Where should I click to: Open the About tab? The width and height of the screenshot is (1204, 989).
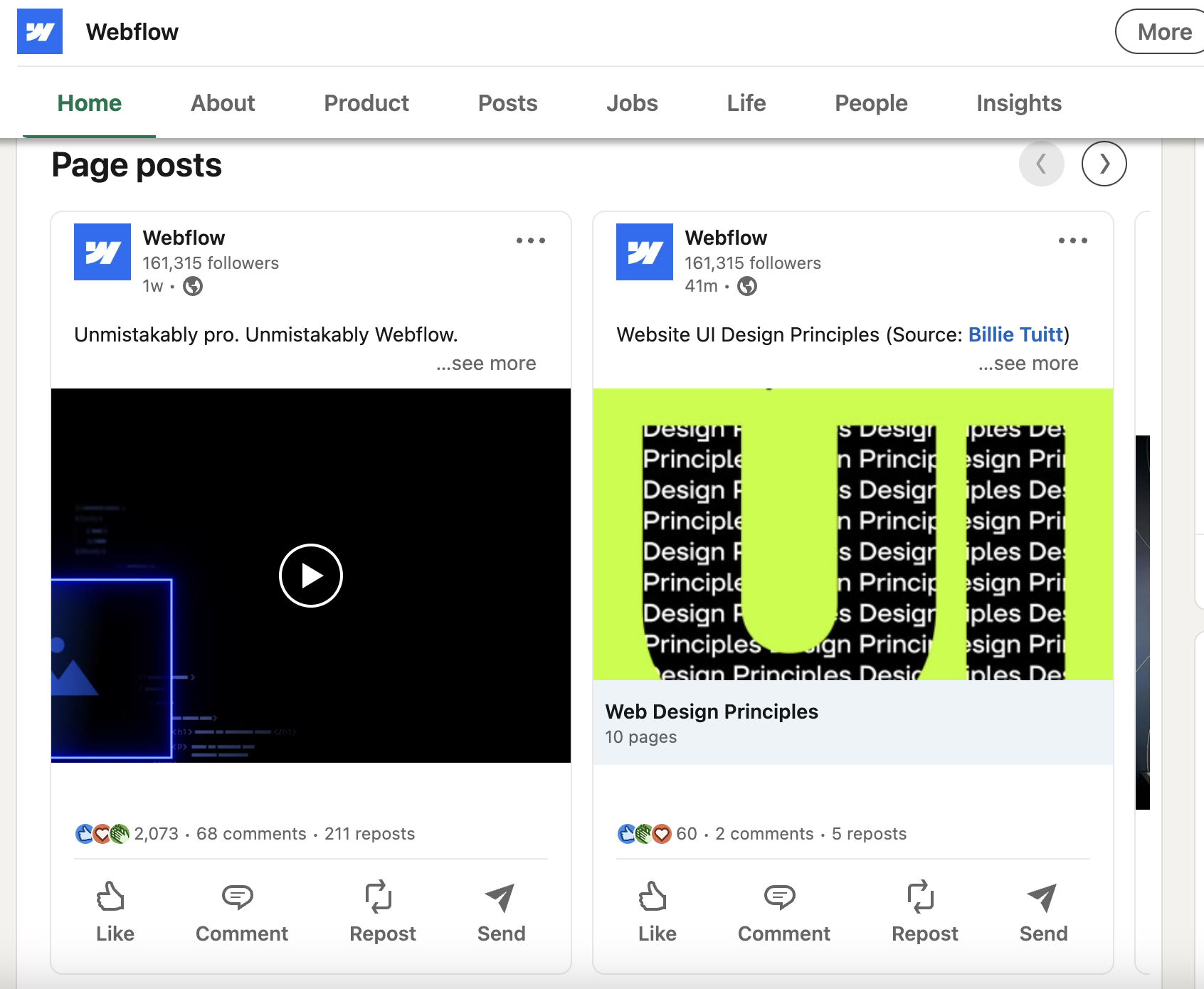223,103
